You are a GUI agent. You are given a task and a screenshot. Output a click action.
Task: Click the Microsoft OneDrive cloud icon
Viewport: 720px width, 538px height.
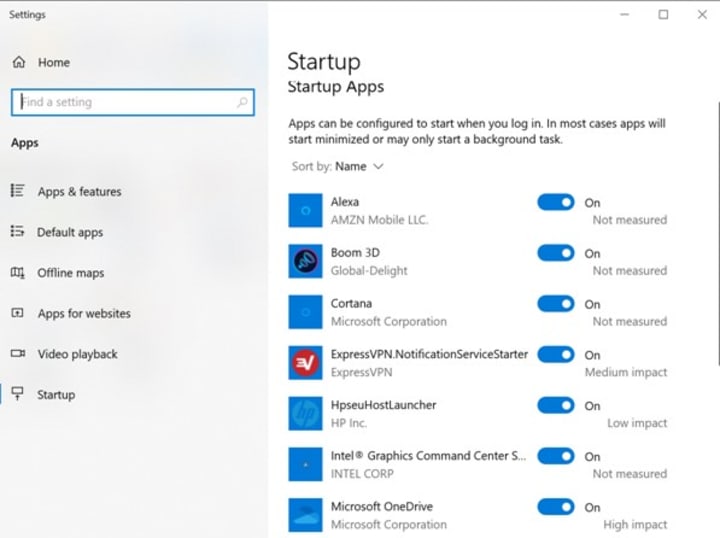(x=305, y=515)
